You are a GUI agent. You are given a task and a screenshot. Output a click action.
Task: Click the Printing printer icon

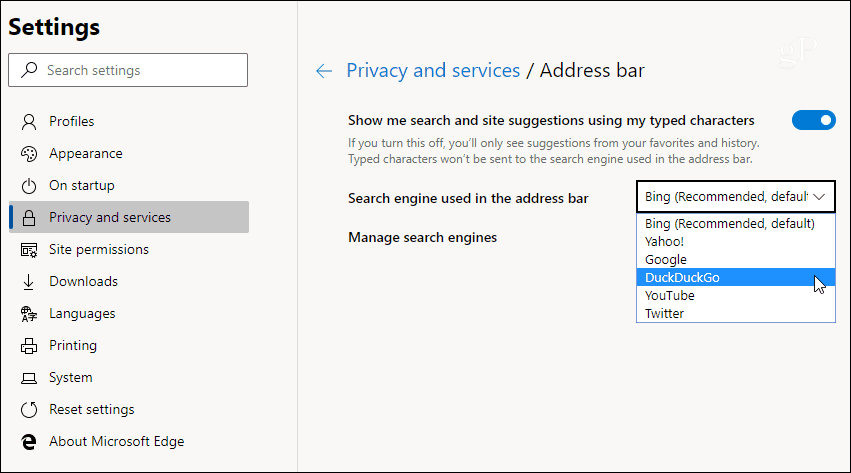[x=29, y=346]
